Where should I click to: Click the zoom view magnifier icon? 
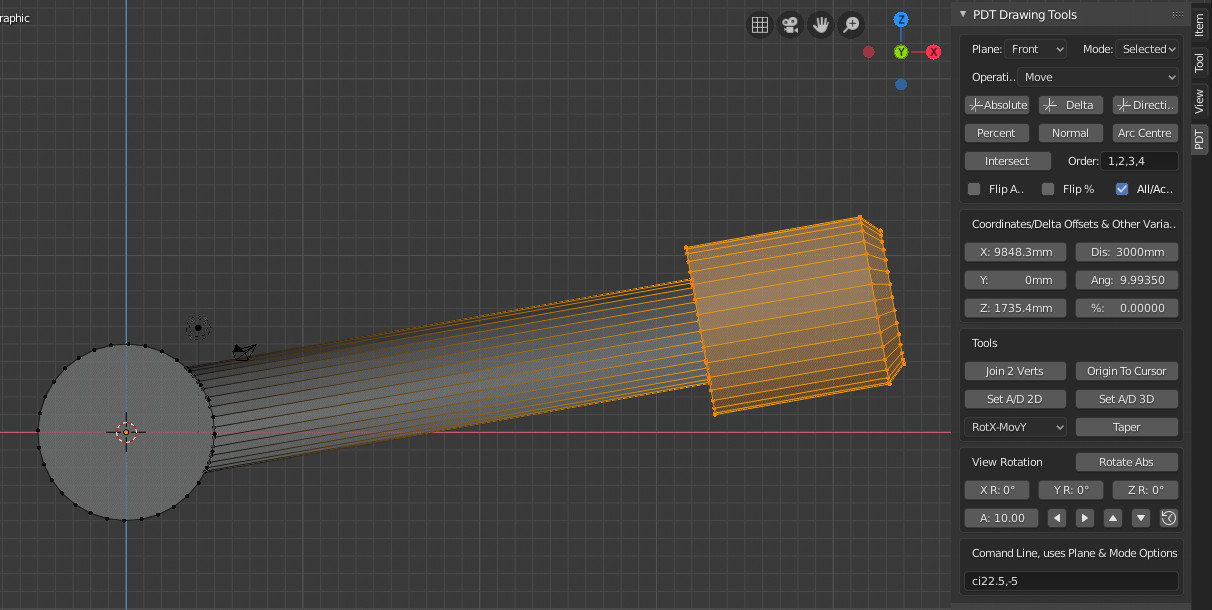851,25
